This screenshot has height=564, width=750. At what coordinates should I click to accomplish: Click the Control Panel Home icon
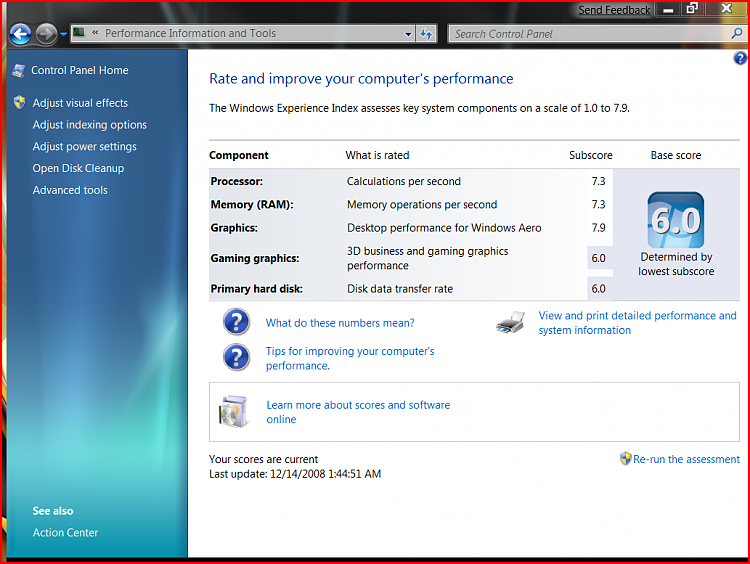(19, 70)
